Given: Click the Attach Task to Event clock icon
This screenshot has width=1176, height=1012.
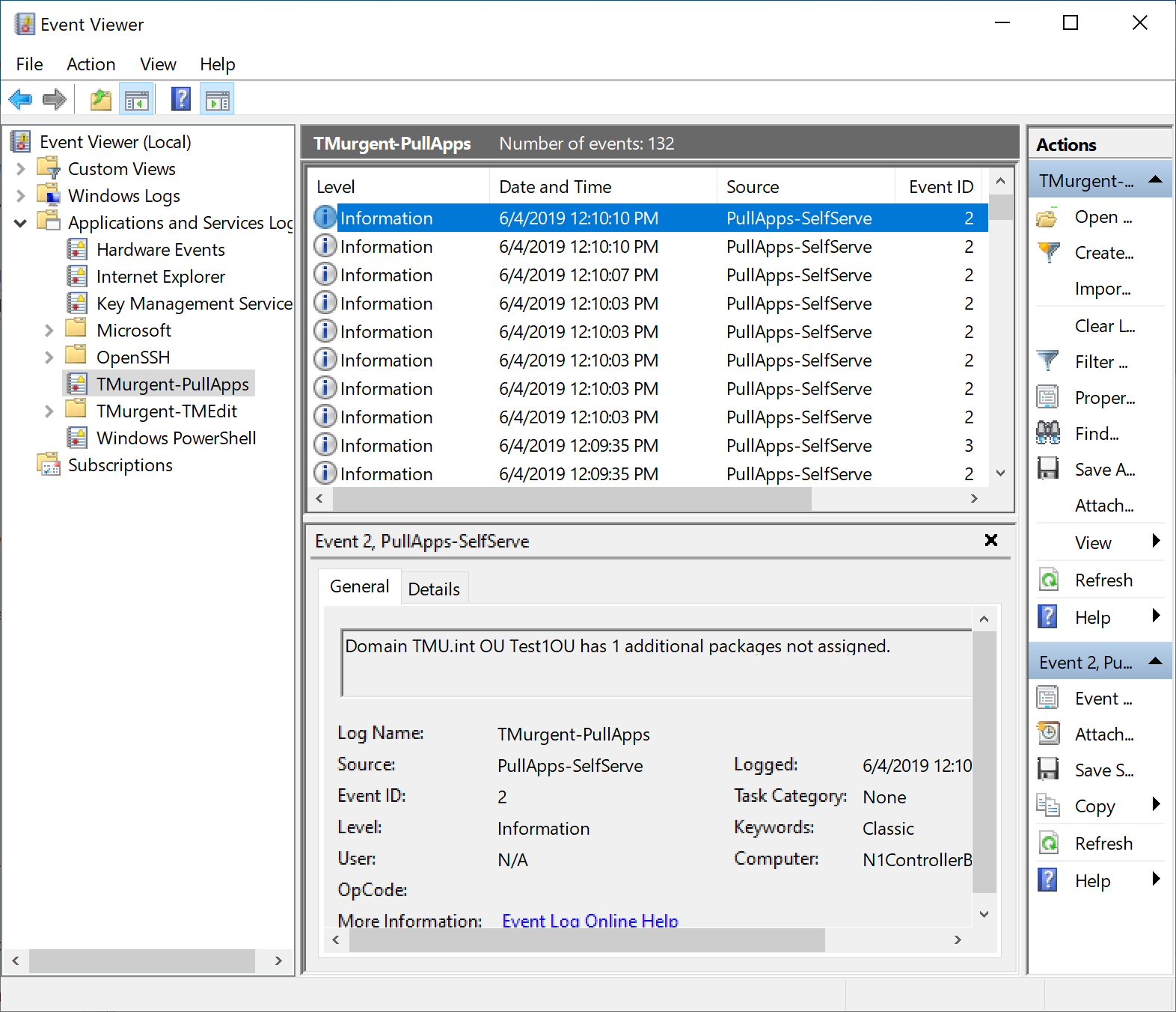Looking at the screenshot, I should tap(1048, 733).
